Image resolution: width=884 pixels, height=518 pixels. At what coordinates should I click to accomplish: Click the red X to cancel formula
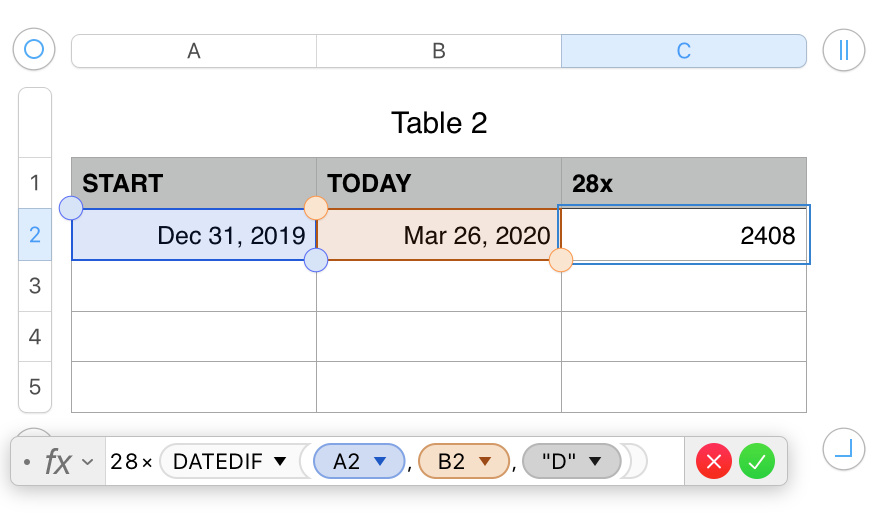pos(714,462)
